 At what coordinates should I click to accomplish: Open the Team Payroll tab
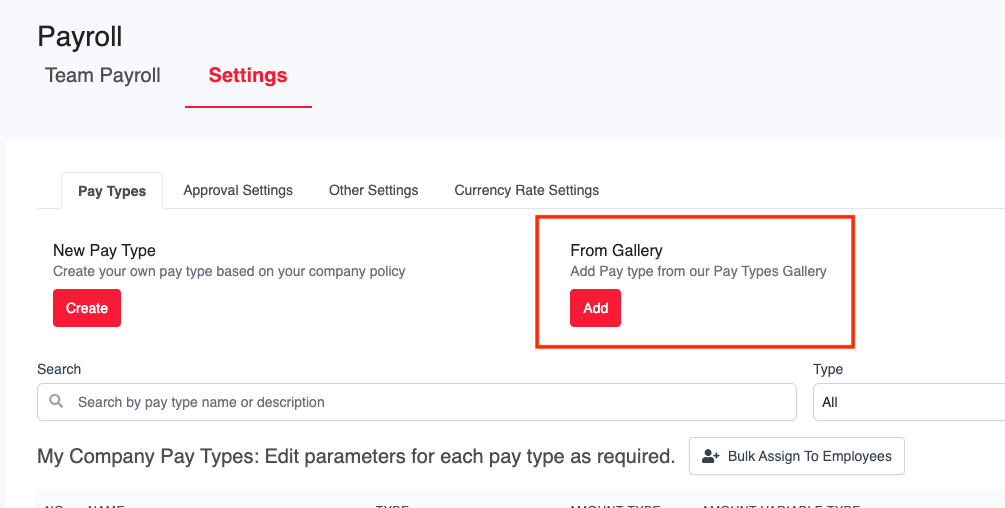pyautogui.click(x=103, y=76)
